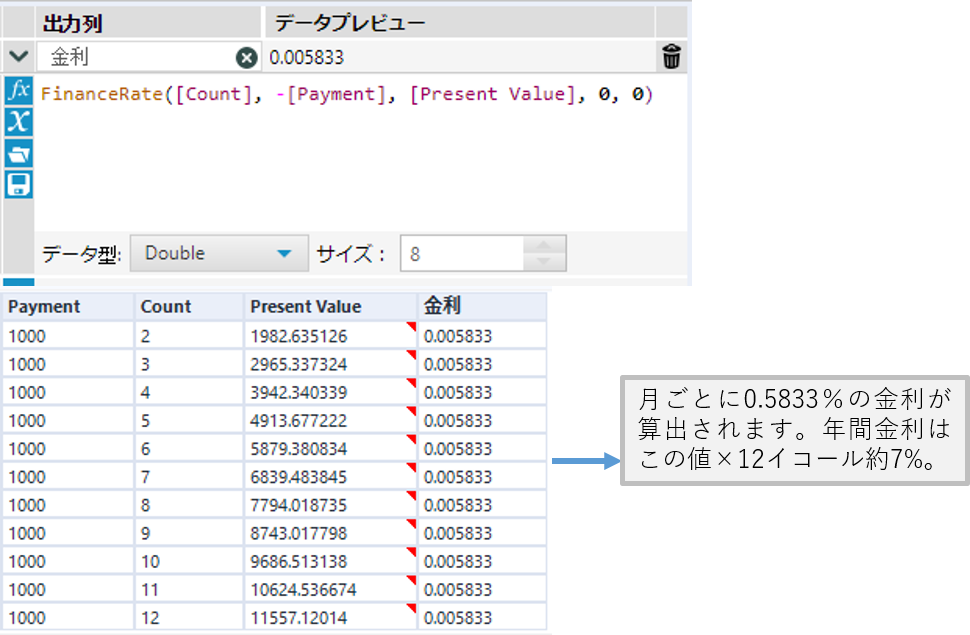Increase size with the up stepper arrow
Screen dimensions: 970x635
tap(543, 246)
